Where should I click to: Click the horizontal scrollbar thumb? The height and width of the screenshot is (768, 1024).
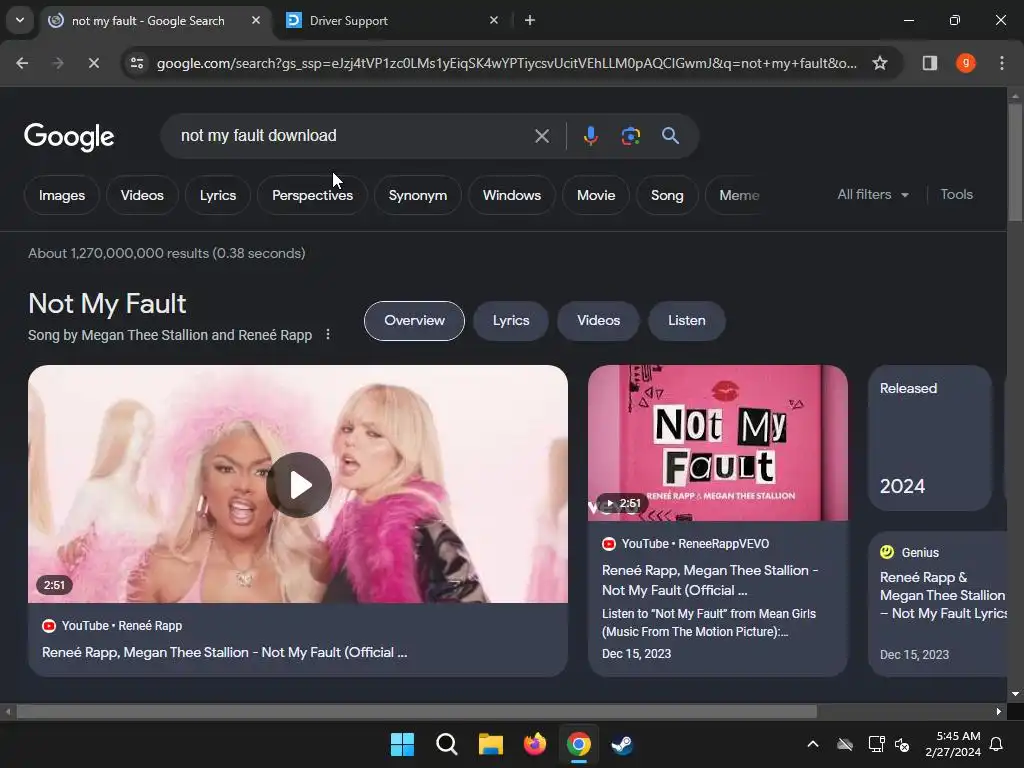(417, 711)
